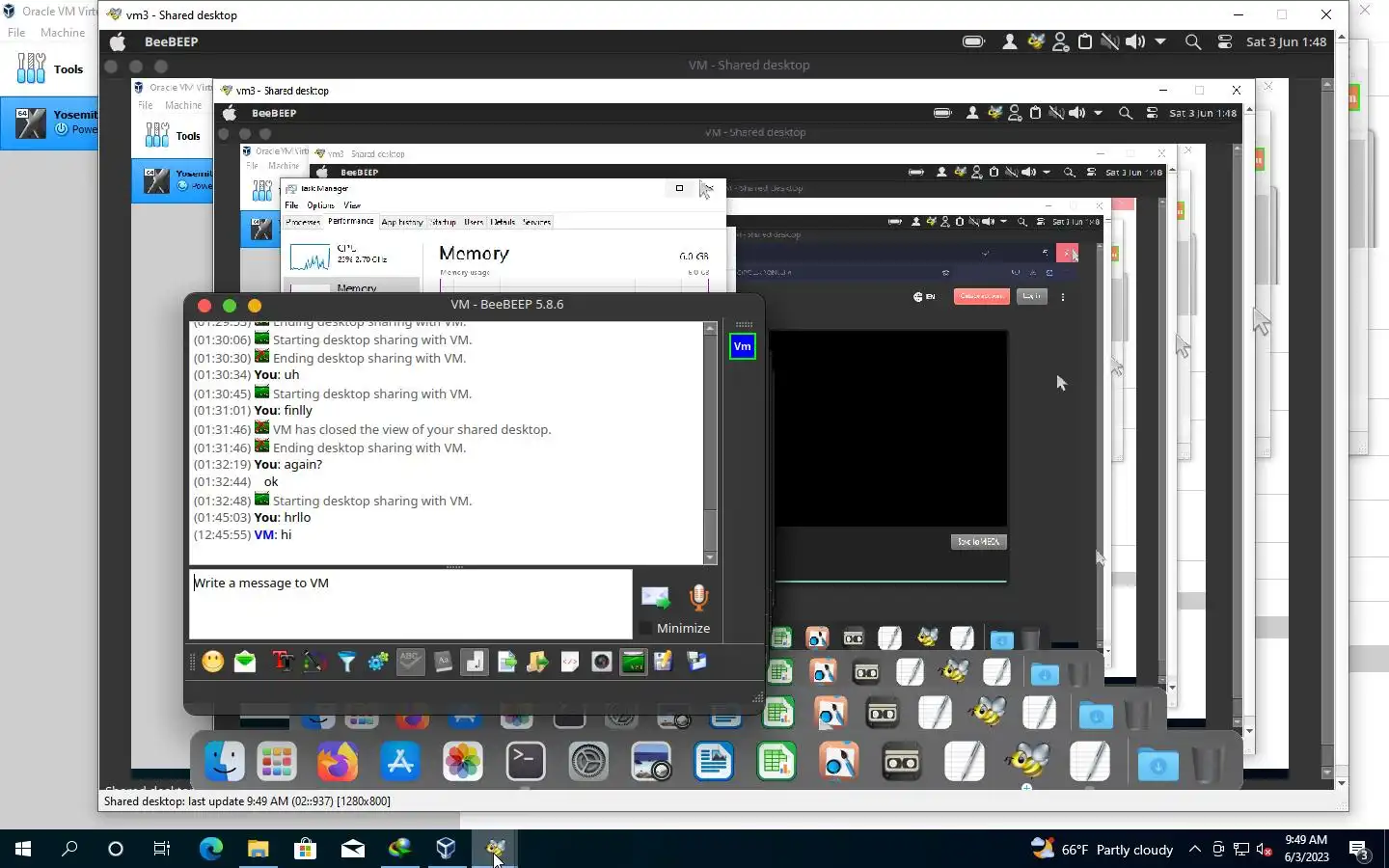The image size is (1389, 868).
Task: Toggle the green desktop sharing button
Action: (634, 662)
